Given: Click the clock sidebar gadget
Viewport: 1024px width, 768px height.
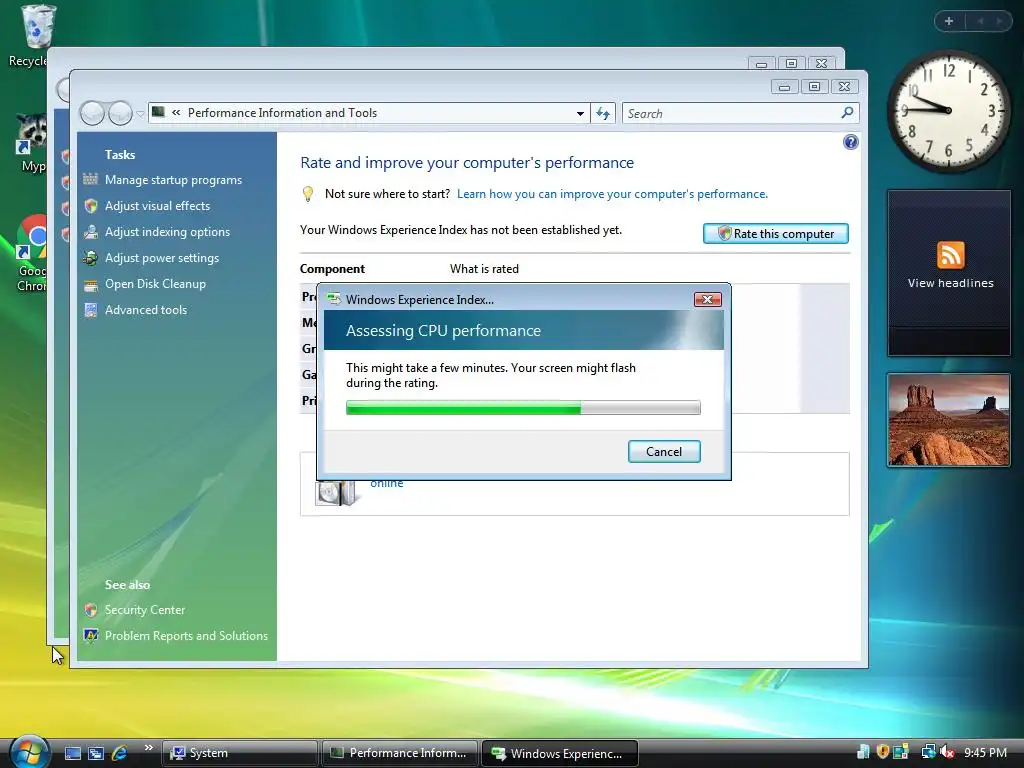Looking at the screenshot, I should coord(948,111).
